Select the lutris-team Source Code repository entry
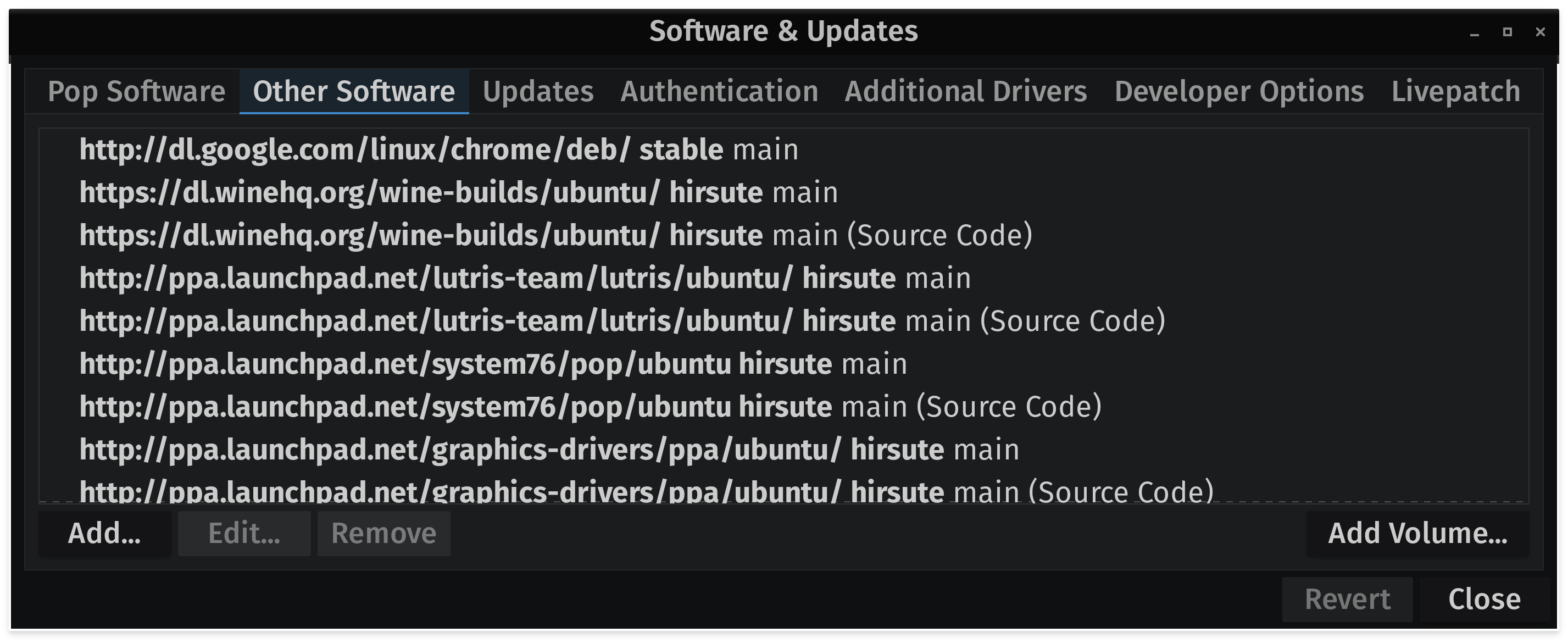Image resolution: width=1568 pixels, height=643 pixels. [x=784, y=321]
